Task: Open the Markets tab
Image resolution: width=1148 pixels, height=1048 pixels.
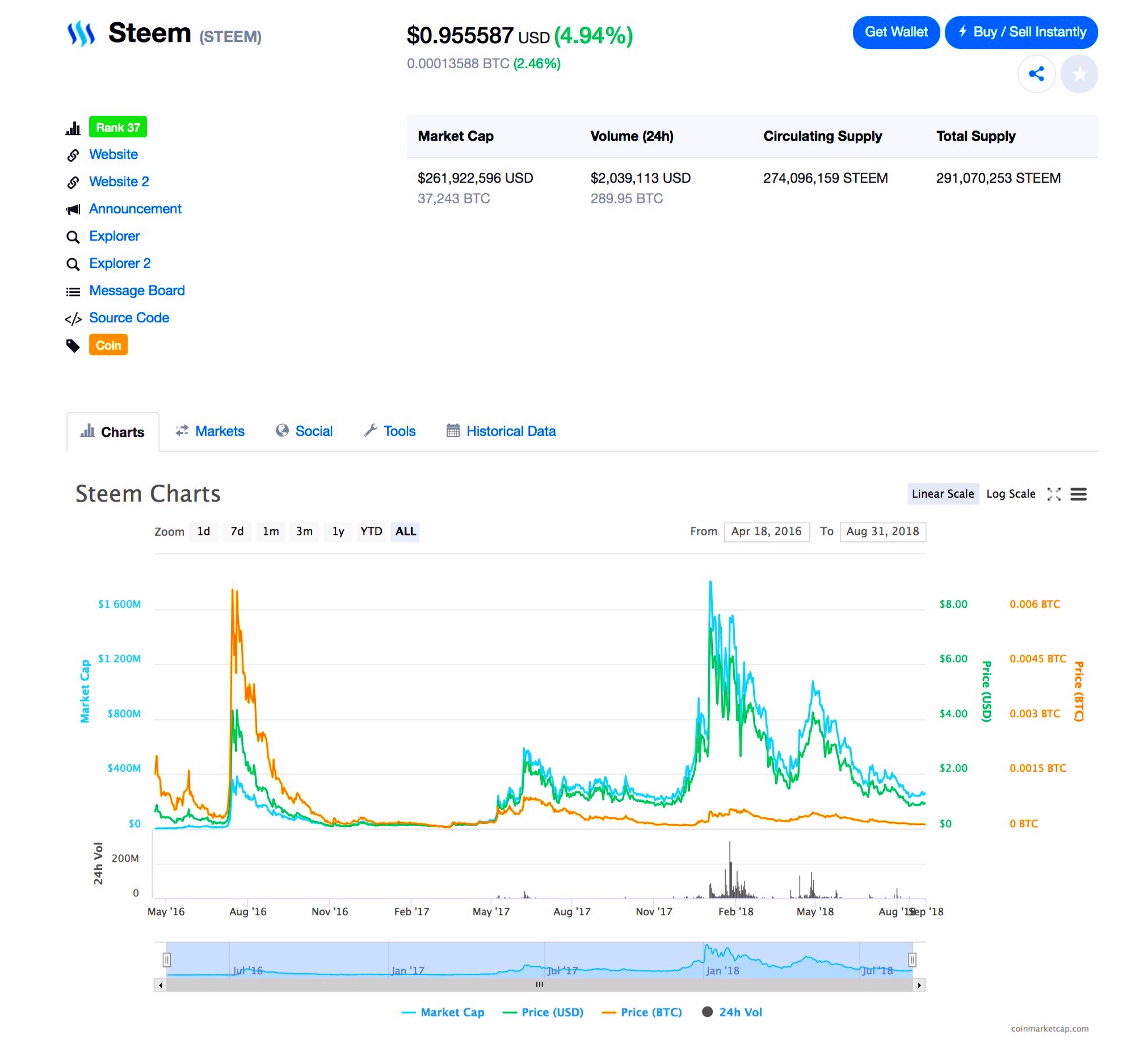Action: (x=219, y=431)
